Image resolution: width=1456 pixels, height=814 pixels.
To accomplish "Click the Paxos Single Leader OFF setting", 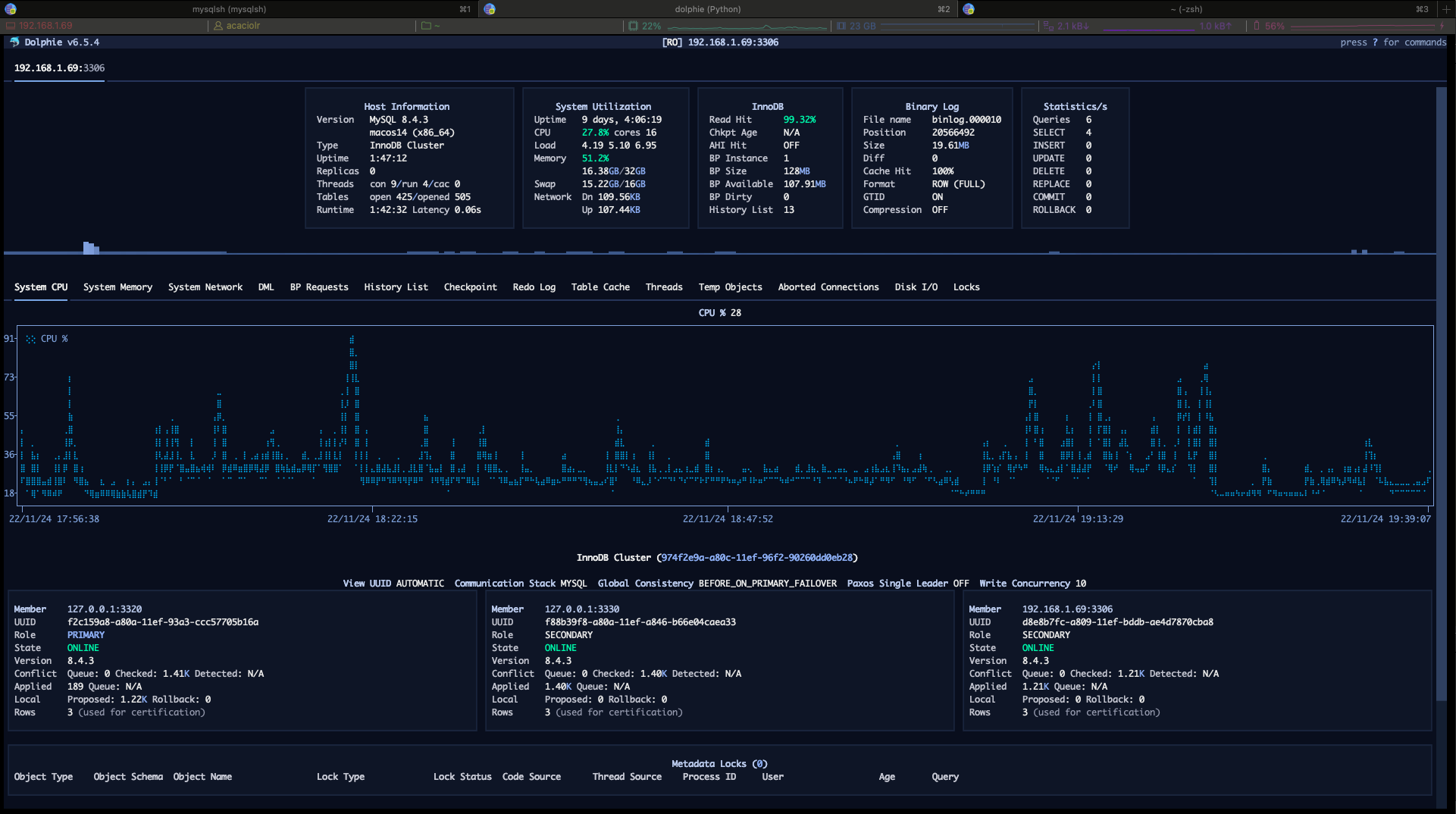I will tap(908, 584).
